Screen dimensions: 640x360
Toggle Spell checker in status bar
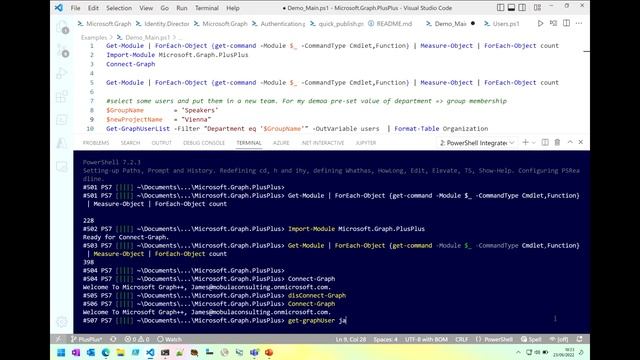tap(531, 339)
